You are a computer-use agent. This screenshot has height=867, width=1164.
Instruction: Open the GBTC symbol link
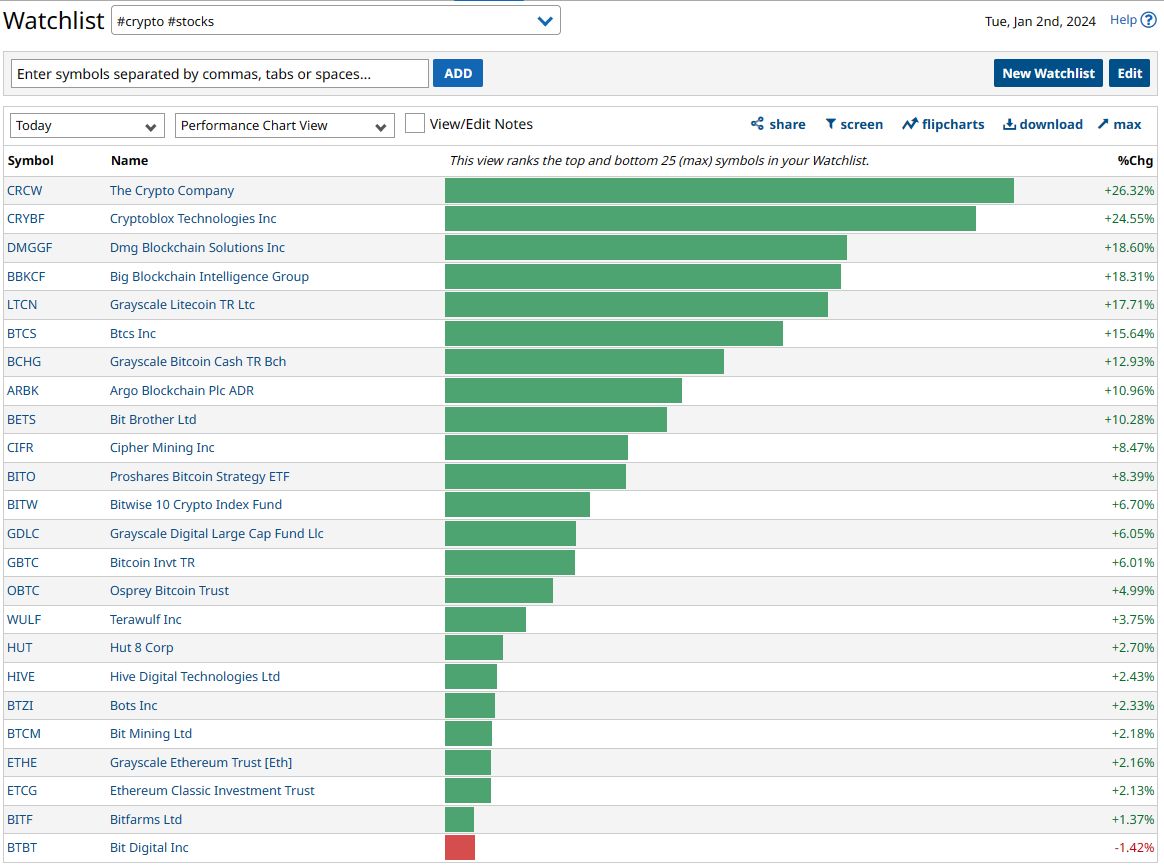(23, 563)
